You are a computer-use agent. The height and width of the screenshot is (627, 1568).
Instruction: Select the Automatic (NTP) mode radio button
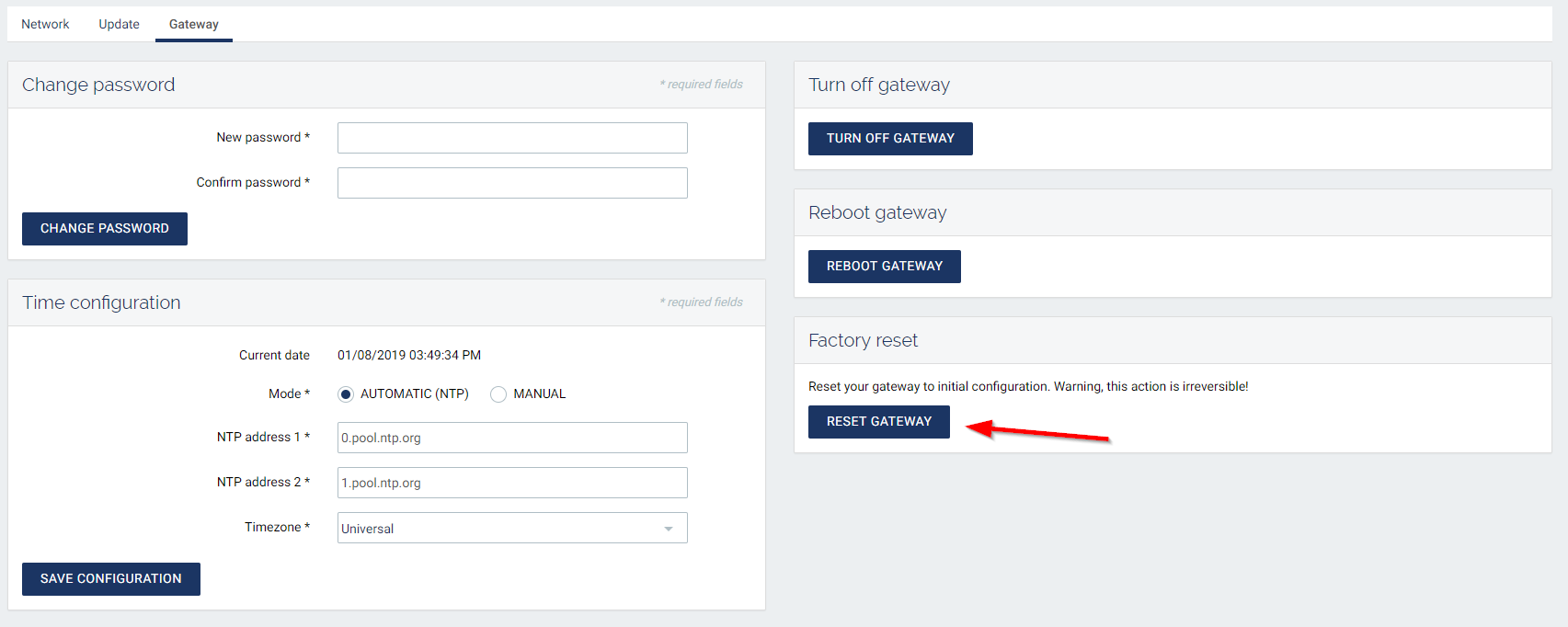[346, 394]
